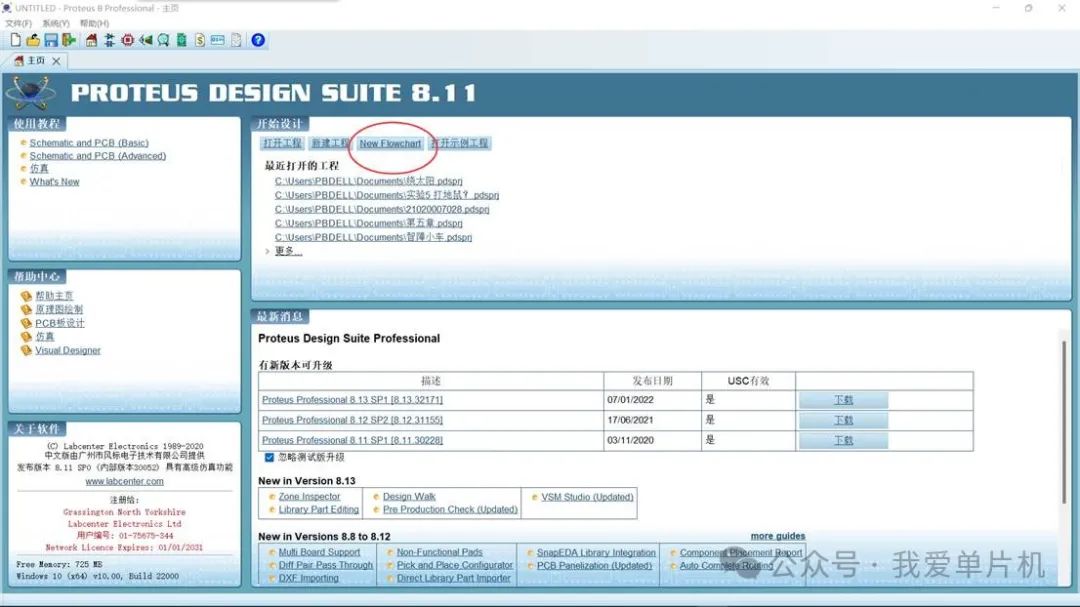The image size is (1080, 607).
Task: Download Proteus Professional 8.13 SP1 with 下载
Action: (x=843, y=400)
